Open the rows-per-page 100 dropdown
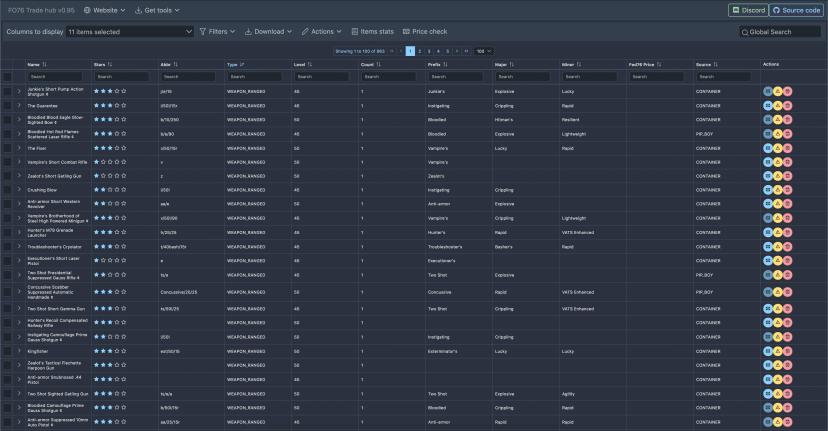828x431 pixels. click(484, 50)
